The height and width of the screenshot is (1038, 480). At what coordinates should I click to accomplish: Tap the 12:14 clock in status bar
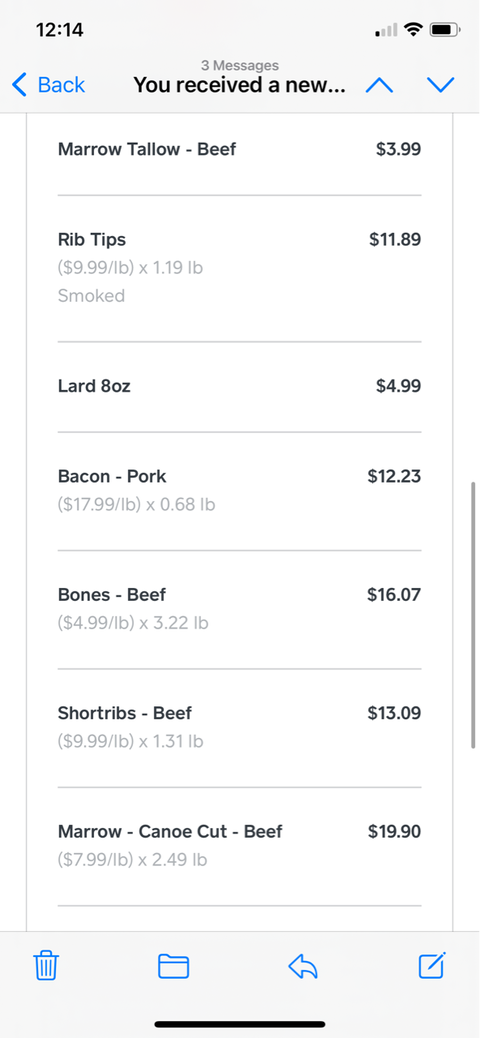tap(60, 30)
